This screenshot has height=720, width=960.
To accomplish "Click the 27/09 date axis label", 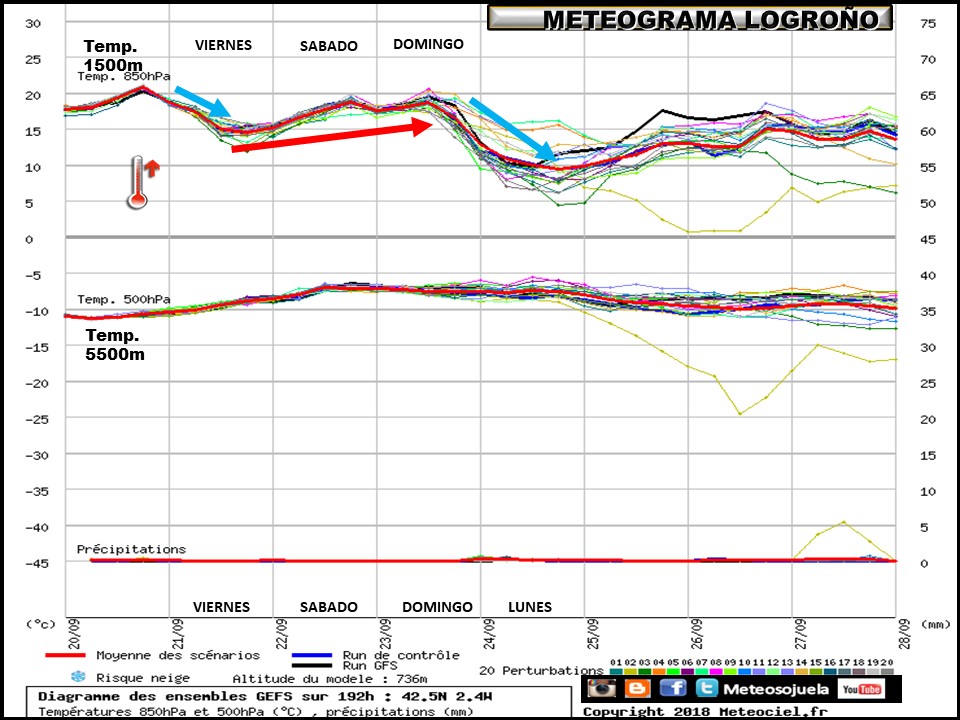I will 801,634.
